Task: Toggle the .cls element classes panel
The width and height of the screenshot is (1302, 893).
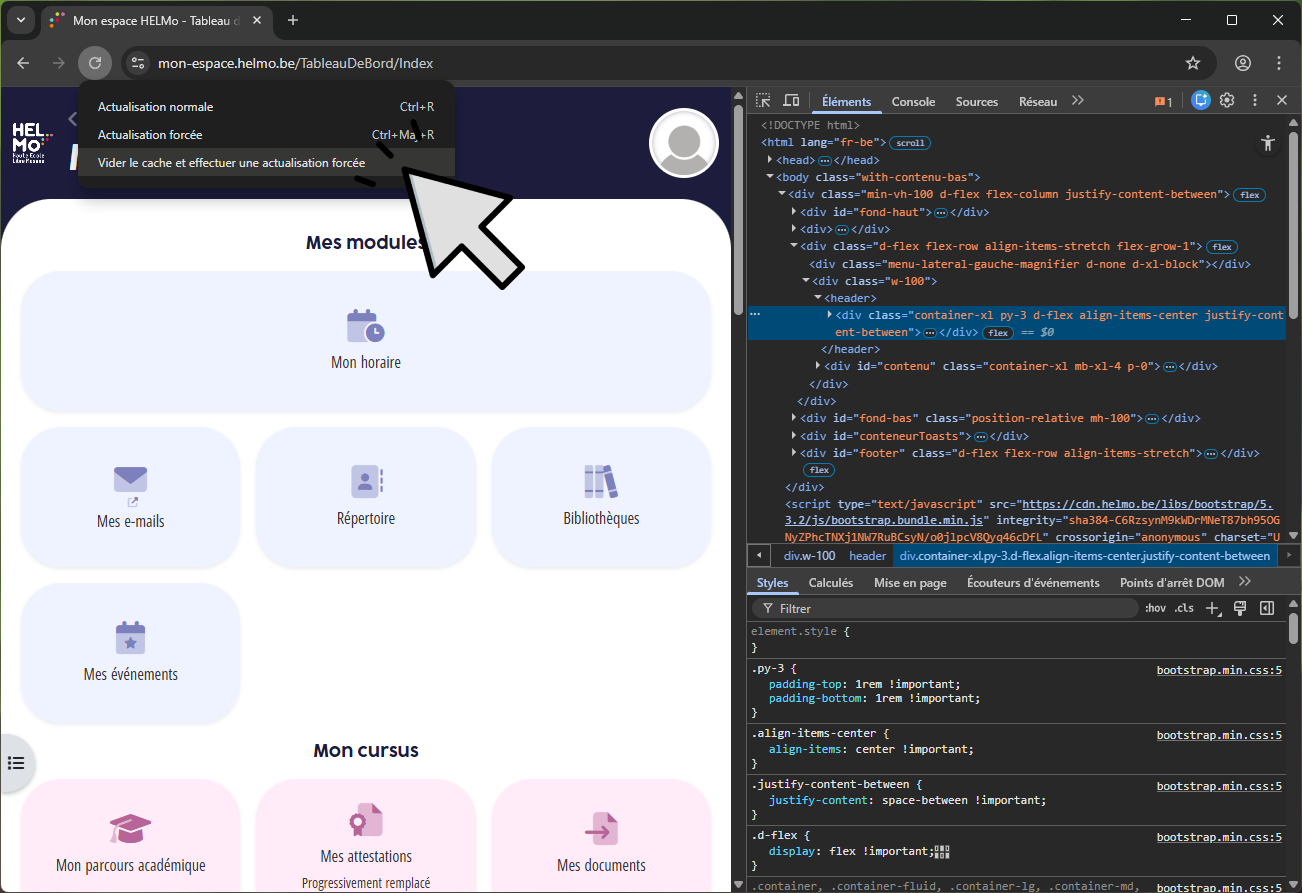Action: [x=1184, y=608]
